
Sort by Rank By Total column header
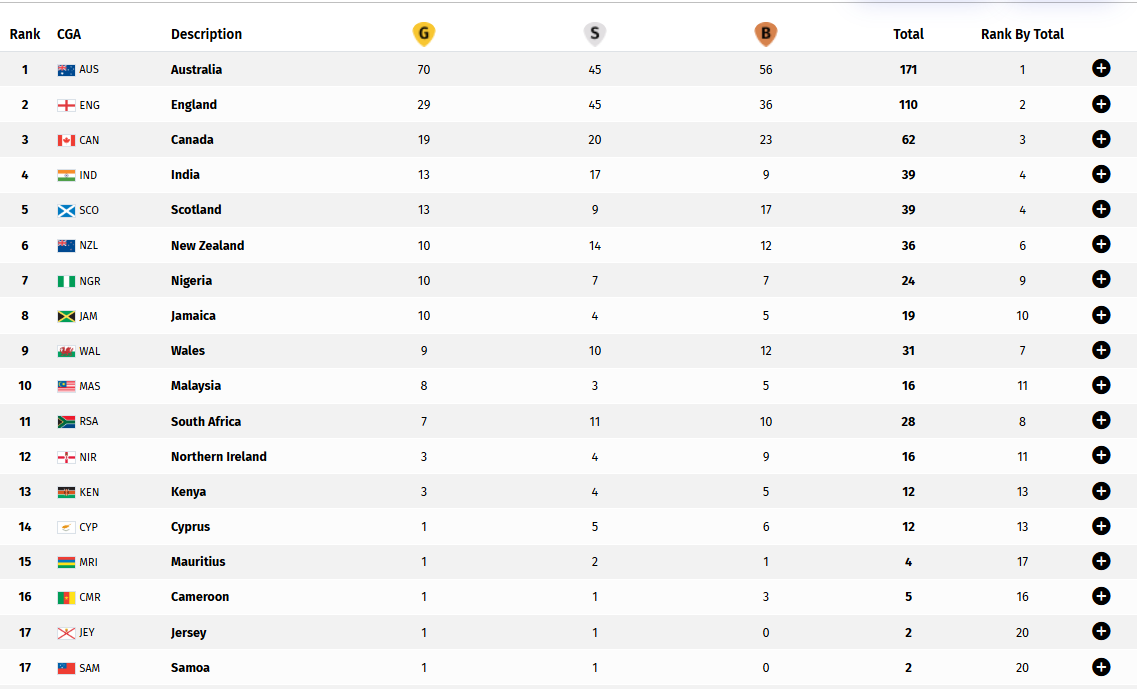click(1022, 34)
